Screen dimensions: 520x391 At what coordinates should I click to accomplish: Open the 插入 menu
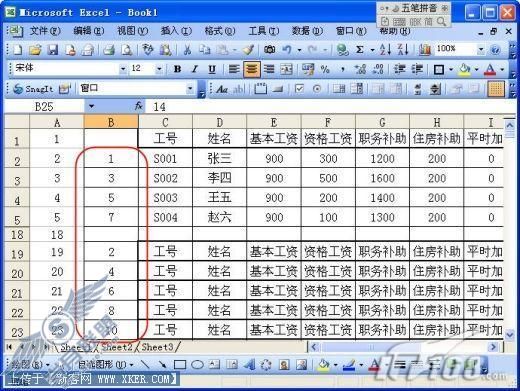pos(176,31)
